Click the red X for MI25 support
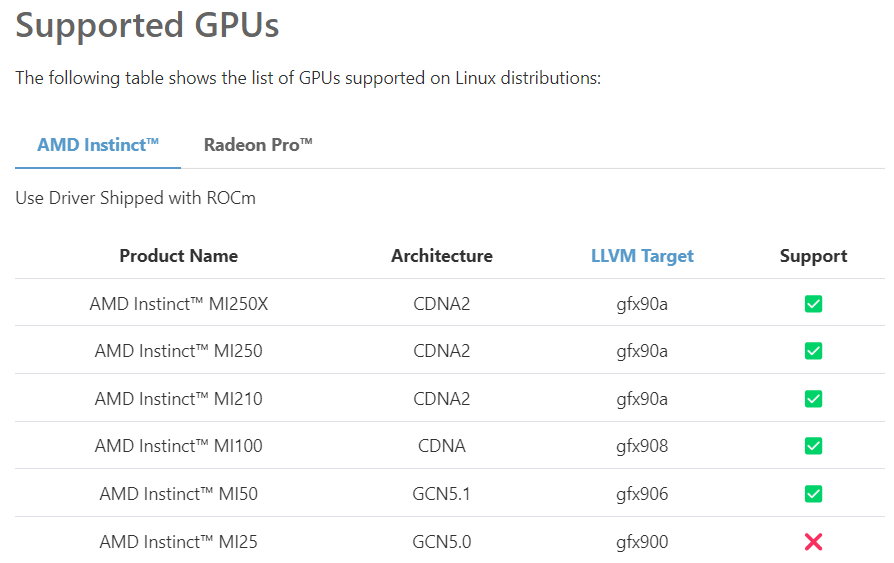 tap(813, 542)
